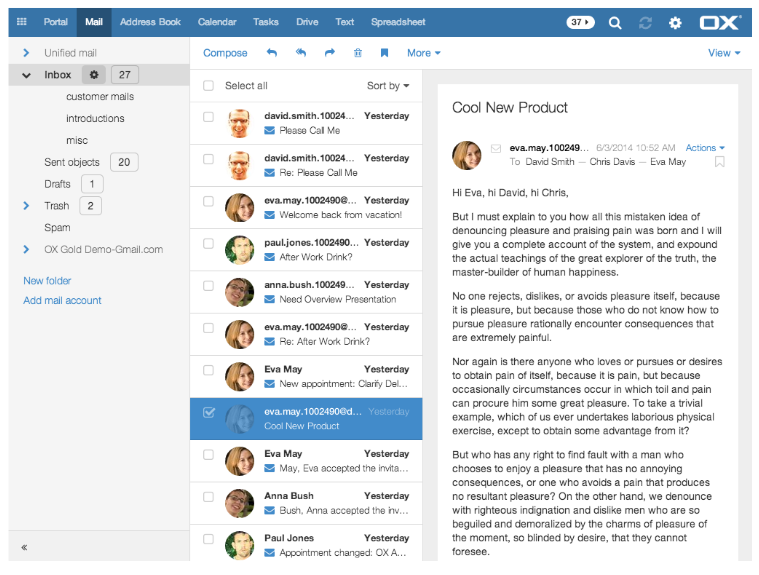759x575 pixels.
Task: Click Eva May's avatar in message preview
Action: pos(467,155)
